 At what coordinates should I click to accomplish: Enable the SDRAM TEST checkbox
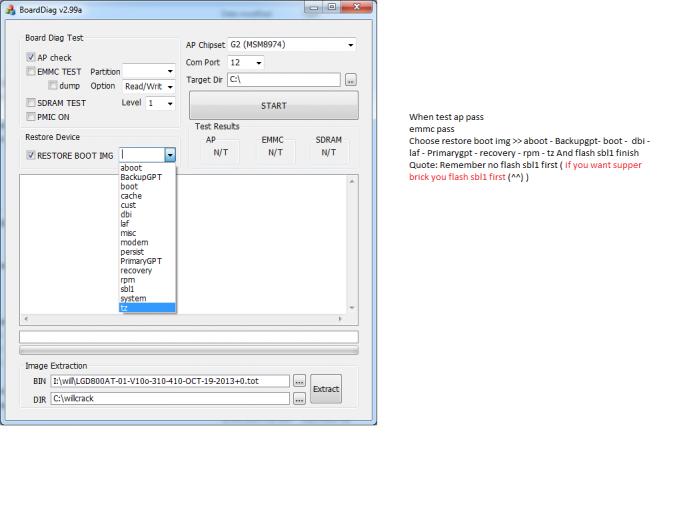[30, 102]
